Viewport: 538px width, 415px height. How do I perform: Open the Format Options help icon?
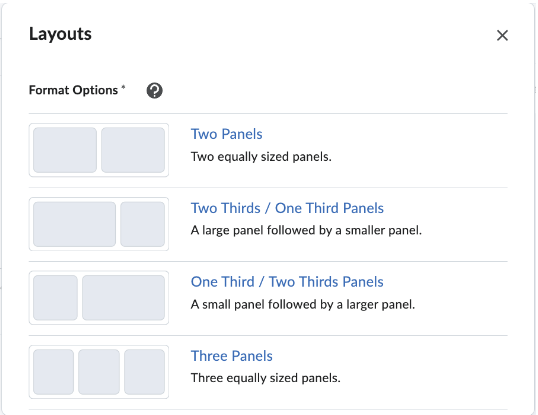click(x=154, y=91)
